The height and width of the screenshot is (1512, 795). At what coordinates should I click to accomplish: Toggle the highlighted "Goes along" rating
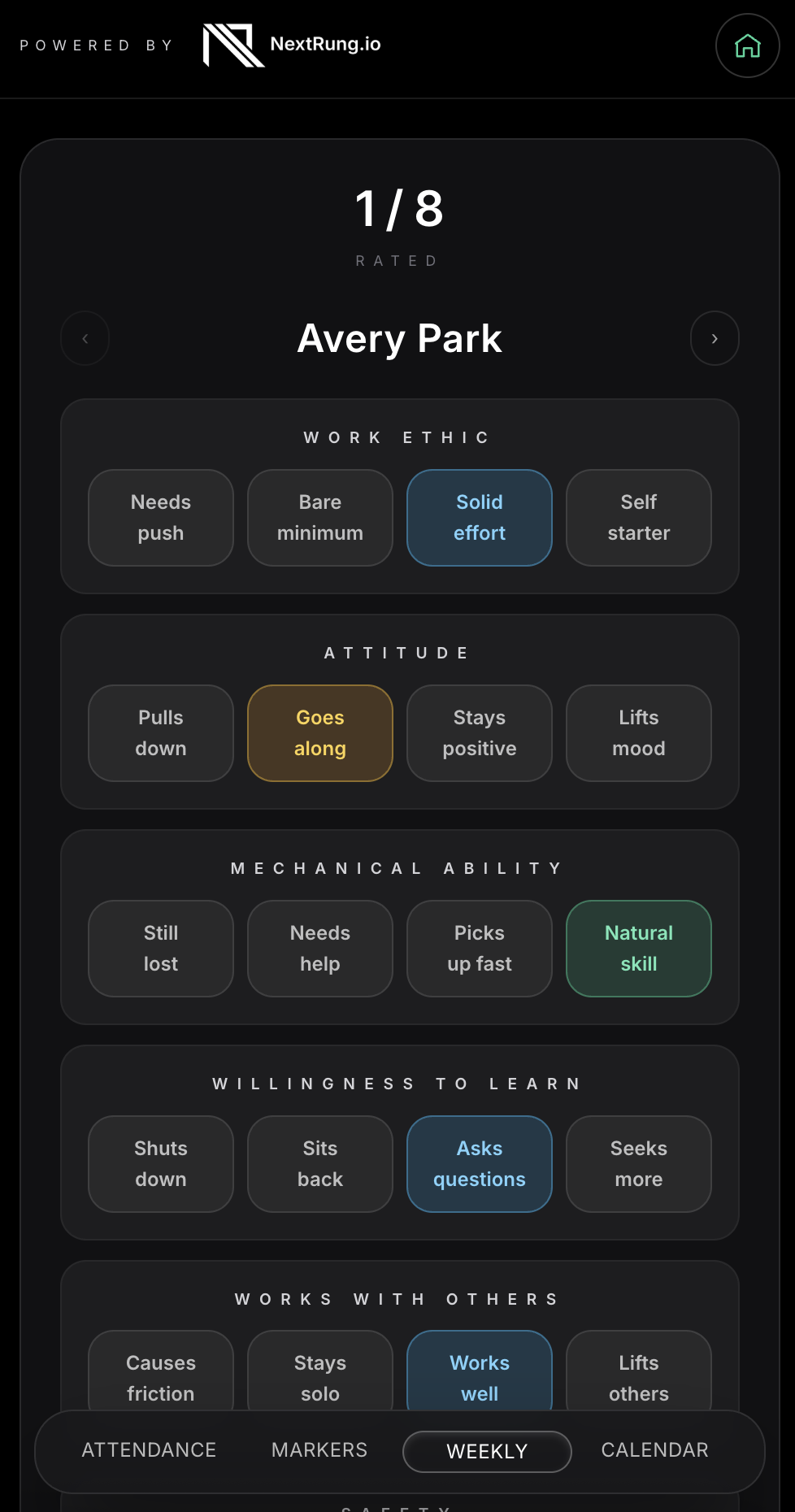[x=319, y=733]
